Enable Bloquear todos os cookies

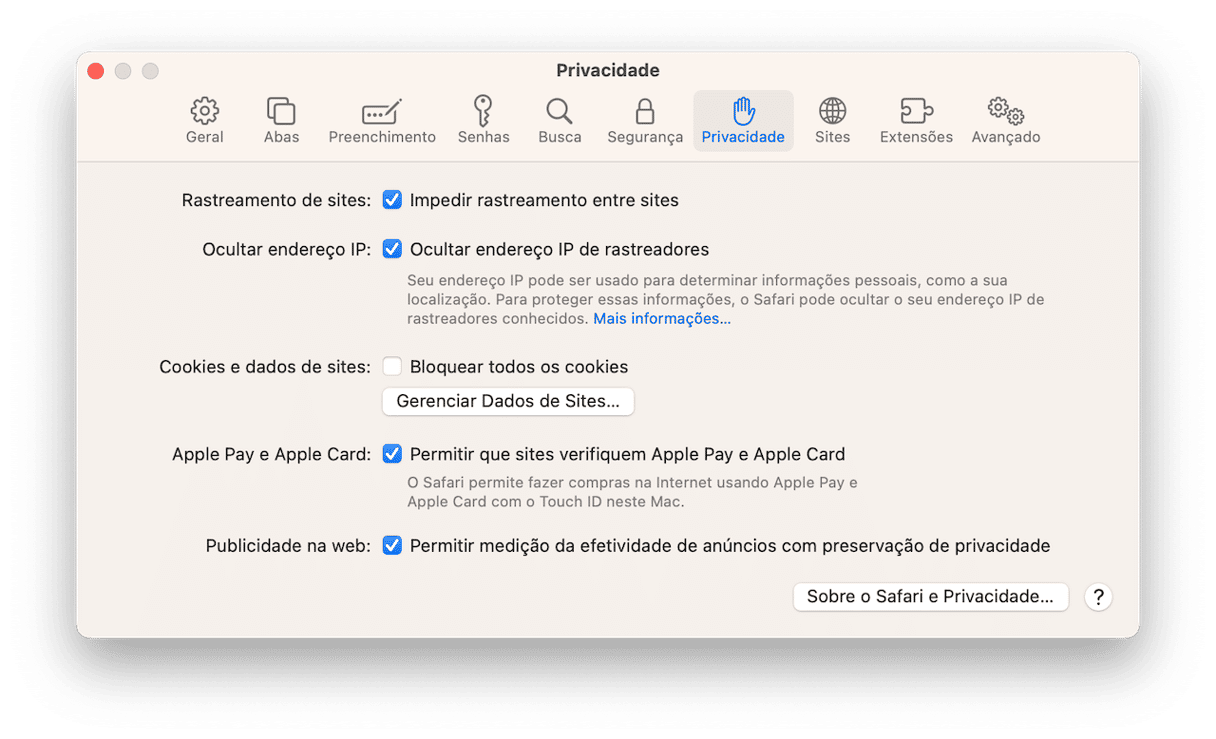pos(392,367)
